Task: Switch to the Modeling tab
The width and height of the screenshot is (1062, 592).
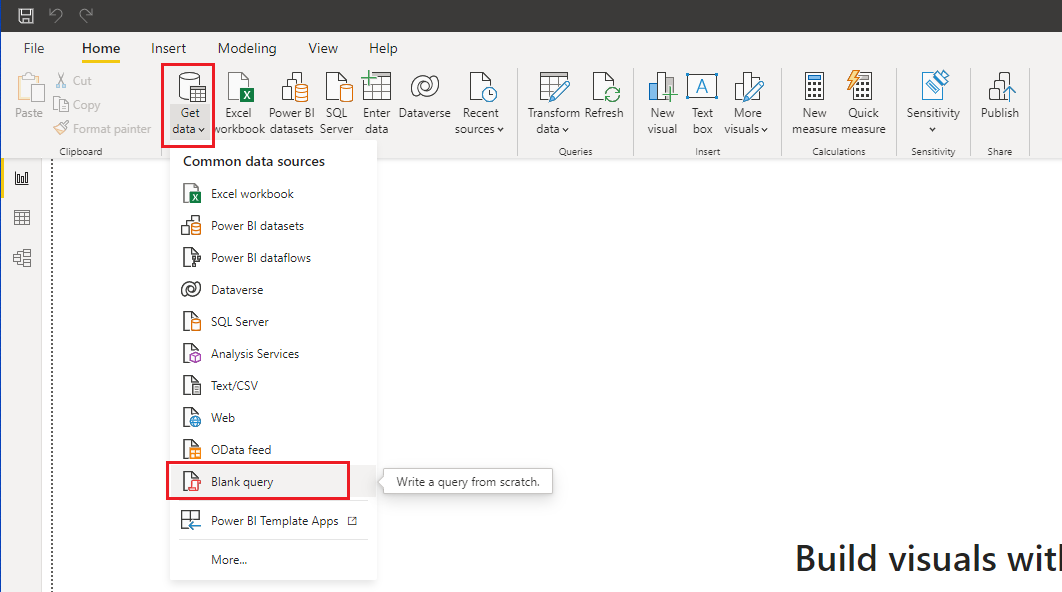Action: point(247,48)
